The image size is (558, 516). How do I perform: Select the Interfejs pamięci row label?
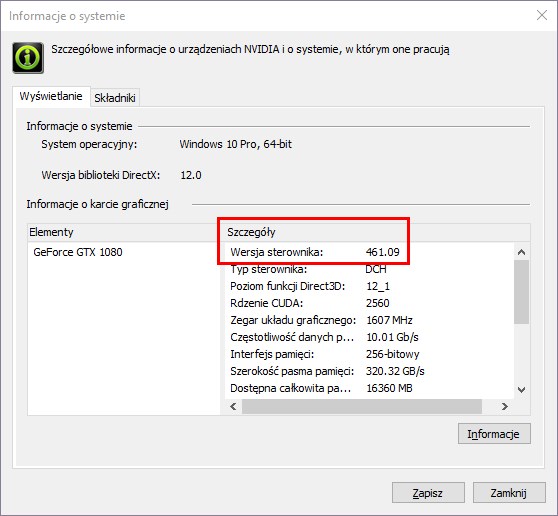[272, 354]
